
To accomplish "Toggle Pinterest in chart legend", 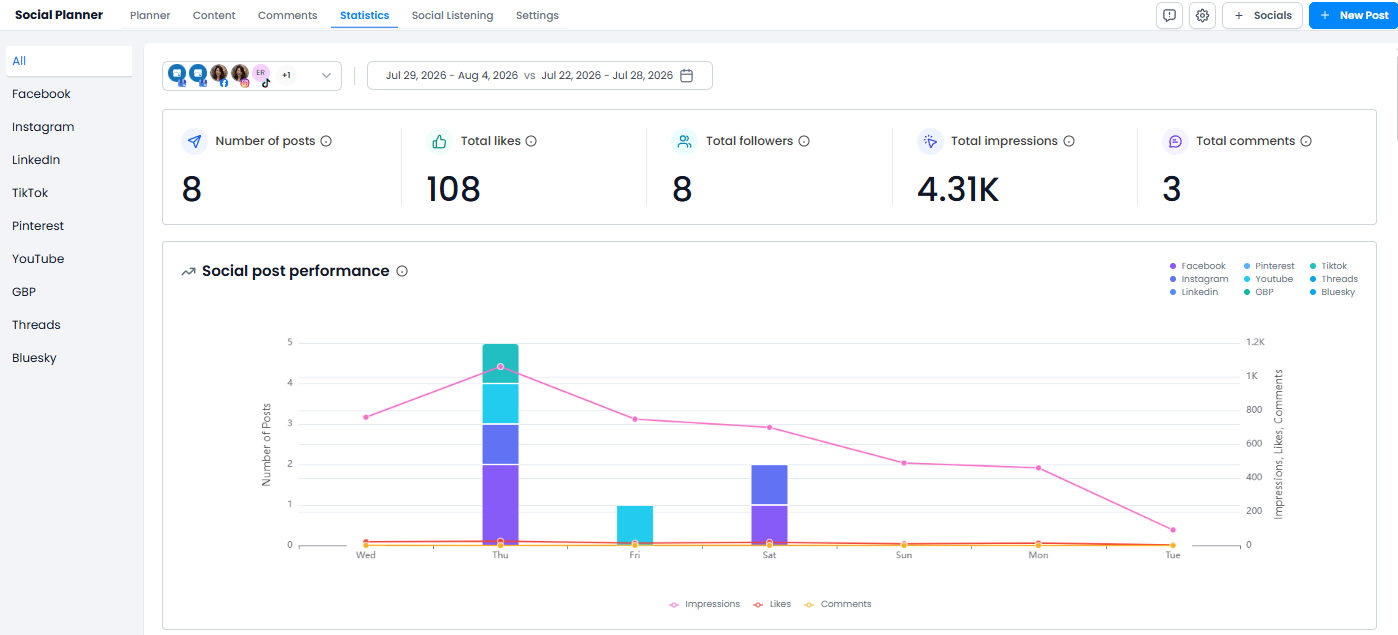I will pos(1269,266).
